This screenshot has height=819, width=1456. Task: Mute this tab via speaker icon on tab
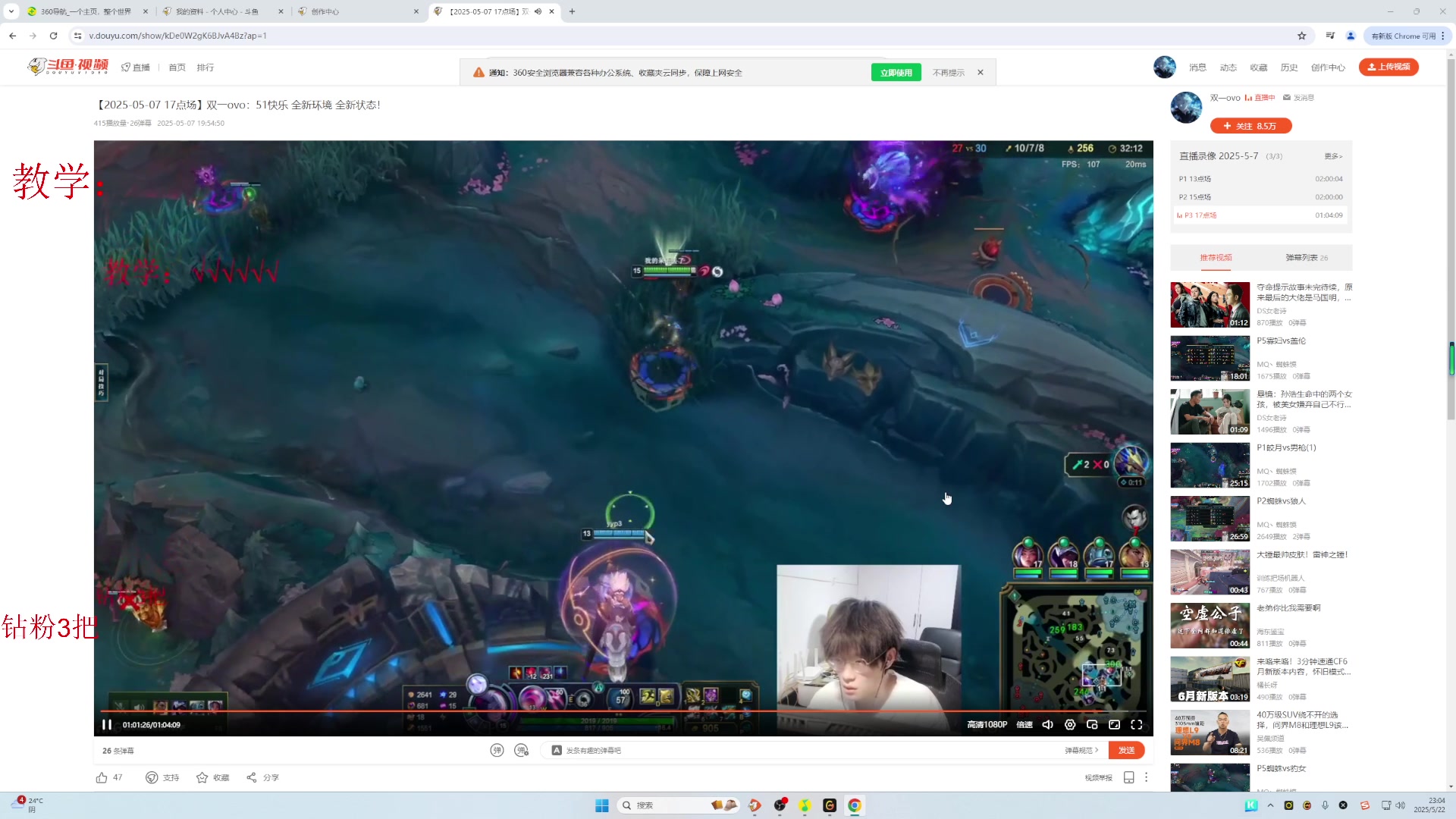(538, 11)
